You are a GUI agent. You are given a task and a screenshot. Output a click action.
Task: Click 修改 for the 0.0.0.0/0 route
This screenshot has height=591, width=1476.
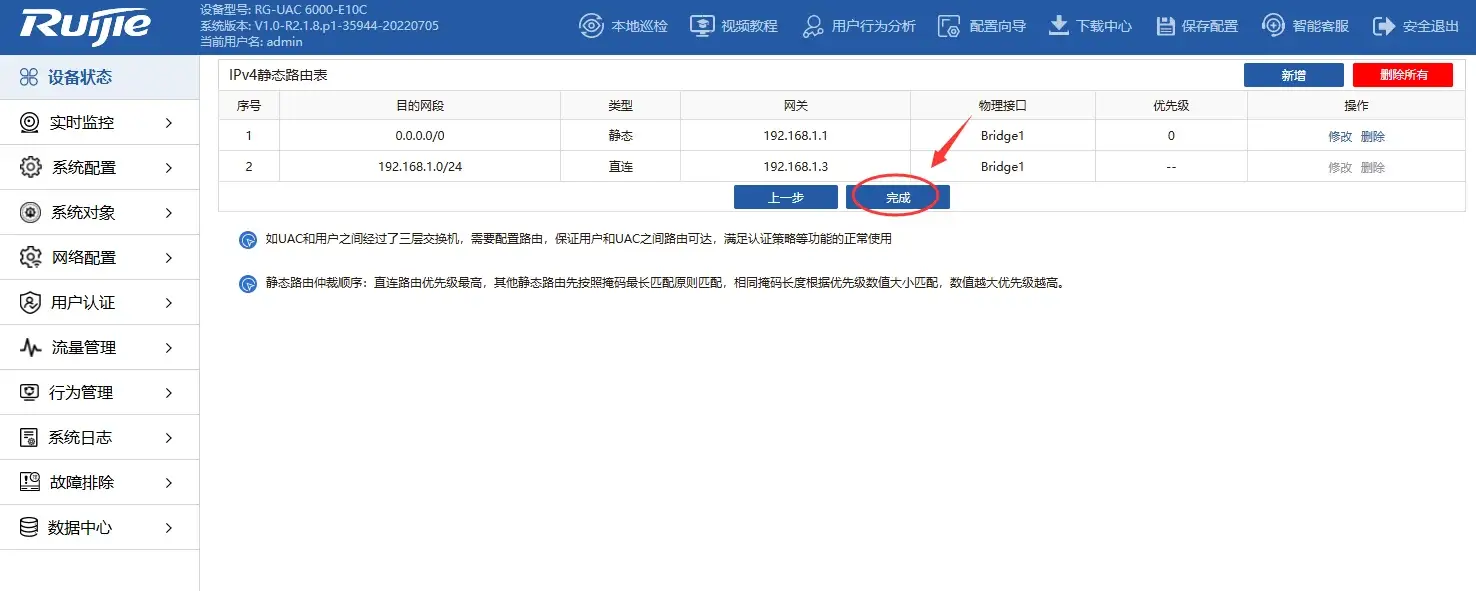point(1340,136)
